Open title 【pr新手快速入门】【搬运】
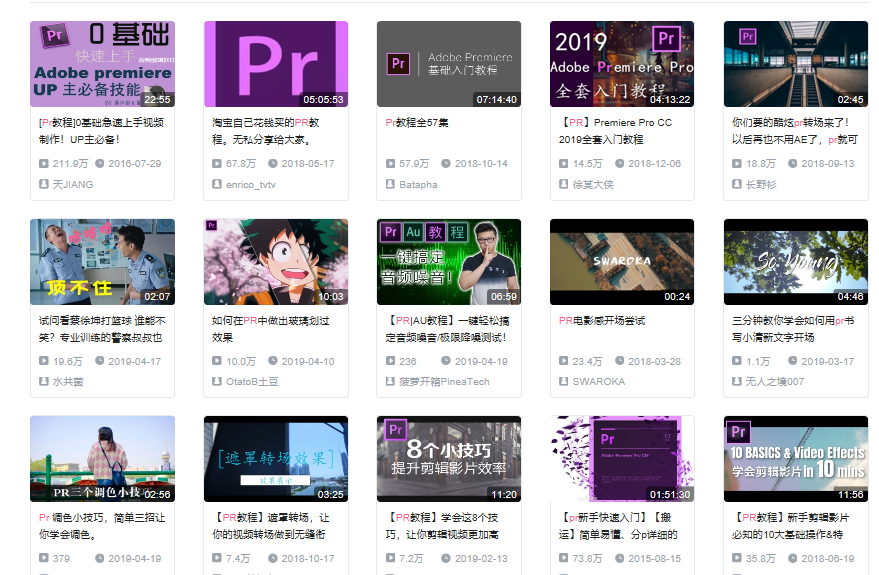The height and width of the screenshot is (575, 879). coord(618,526)
